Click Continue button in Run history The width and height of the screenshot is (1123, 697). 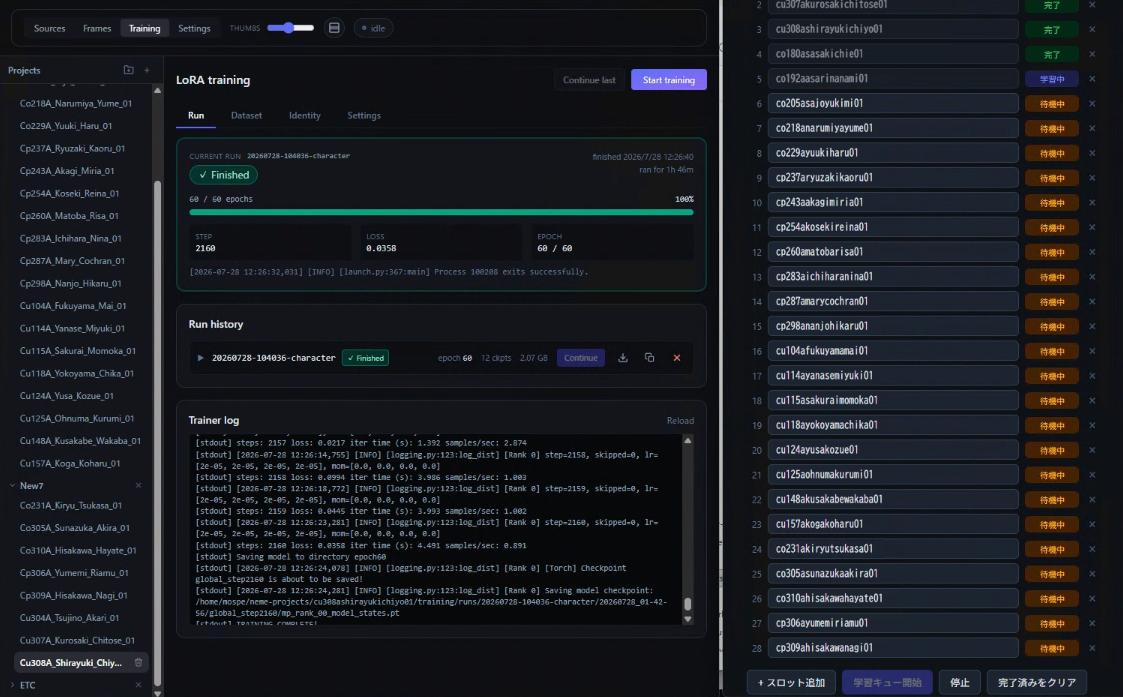point(580,357)
